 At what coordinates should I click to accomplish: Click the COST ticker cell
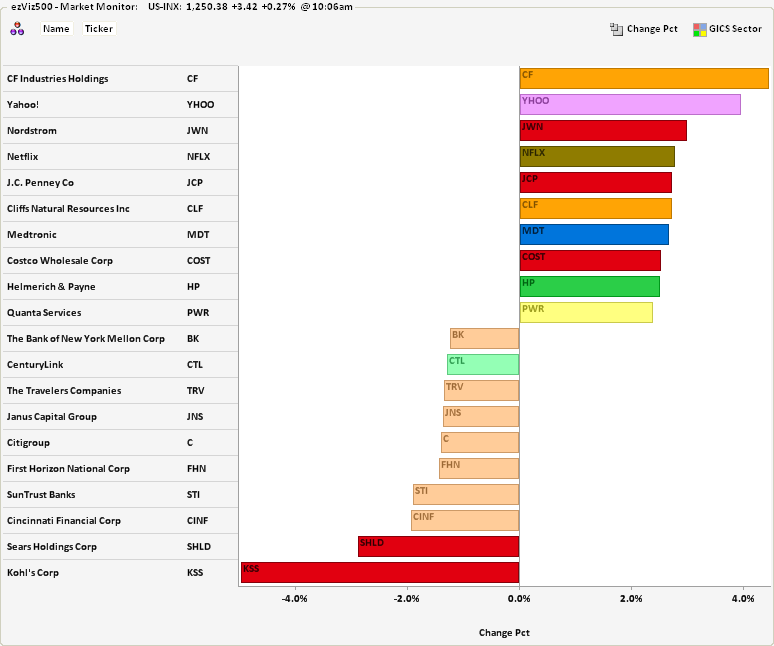[198, 261]
